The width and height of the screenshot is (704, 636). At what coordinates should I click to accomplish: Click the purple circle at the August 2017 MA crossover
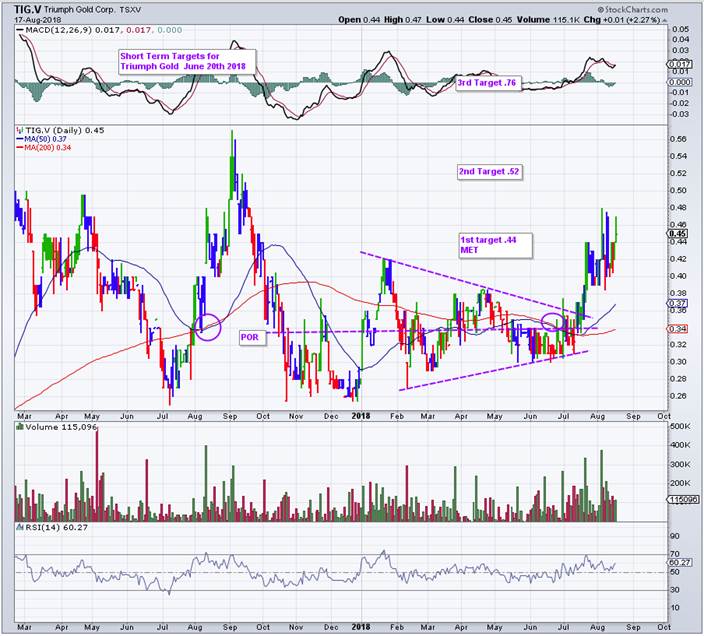click(207, 326)
